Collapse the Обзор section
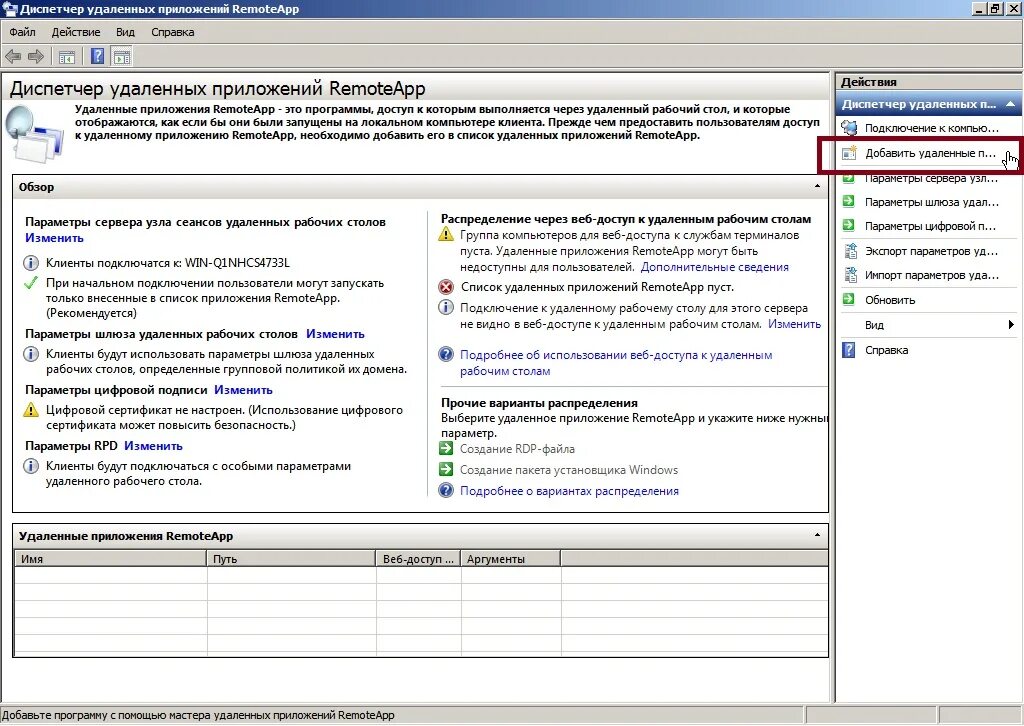Image resolution: width=1024 pixels, height=726 pixels. pyautogui.click(x=817, y=187)
